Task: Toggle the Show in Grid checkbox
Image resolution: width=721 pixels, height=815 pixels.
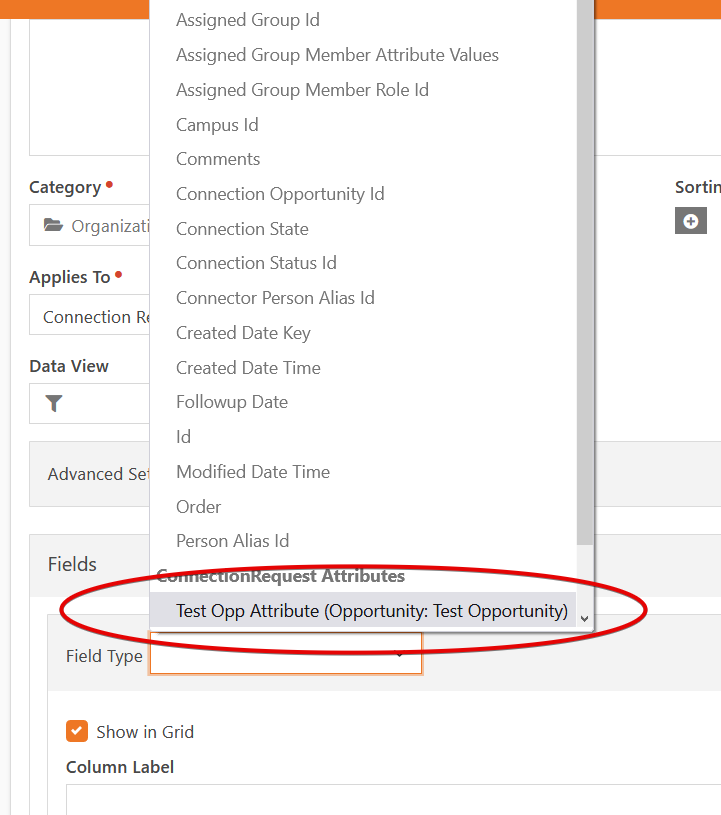Action: pyautogui.click(x=77, y=731)
